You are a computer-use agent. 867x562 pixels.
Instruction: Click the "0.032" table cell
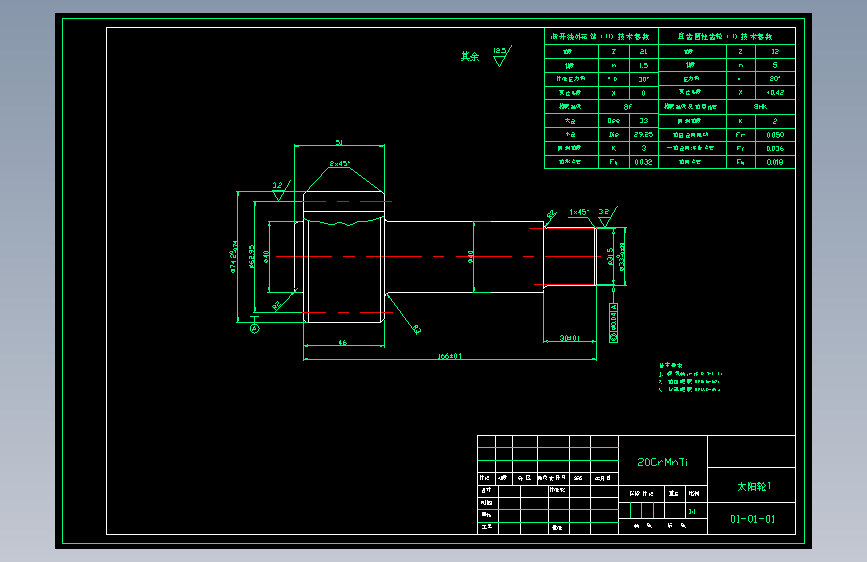644,162
